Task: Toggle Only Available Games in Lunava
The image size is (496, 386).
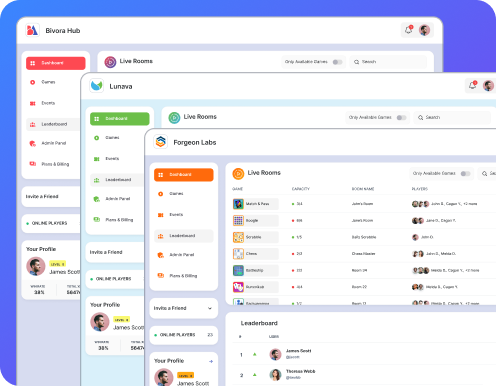Action: pos(401,118)
